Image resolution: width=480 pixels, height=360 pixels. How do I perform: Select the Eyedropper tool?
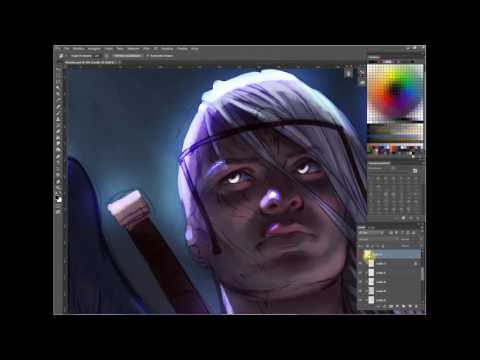(x=59, y=101)
